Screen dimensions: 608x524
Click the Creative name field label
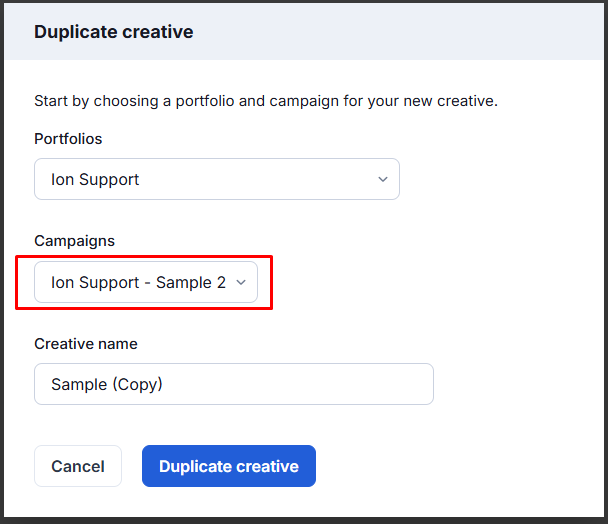86,344
